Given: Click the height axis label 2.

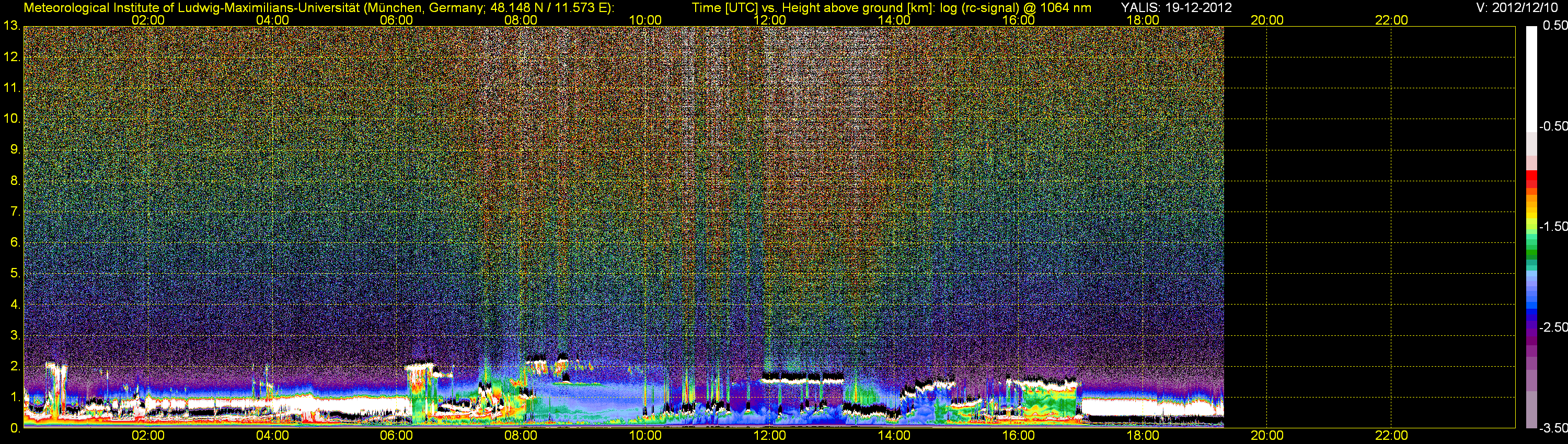Looking at the screenshot, I should click(x=15, y=366).
